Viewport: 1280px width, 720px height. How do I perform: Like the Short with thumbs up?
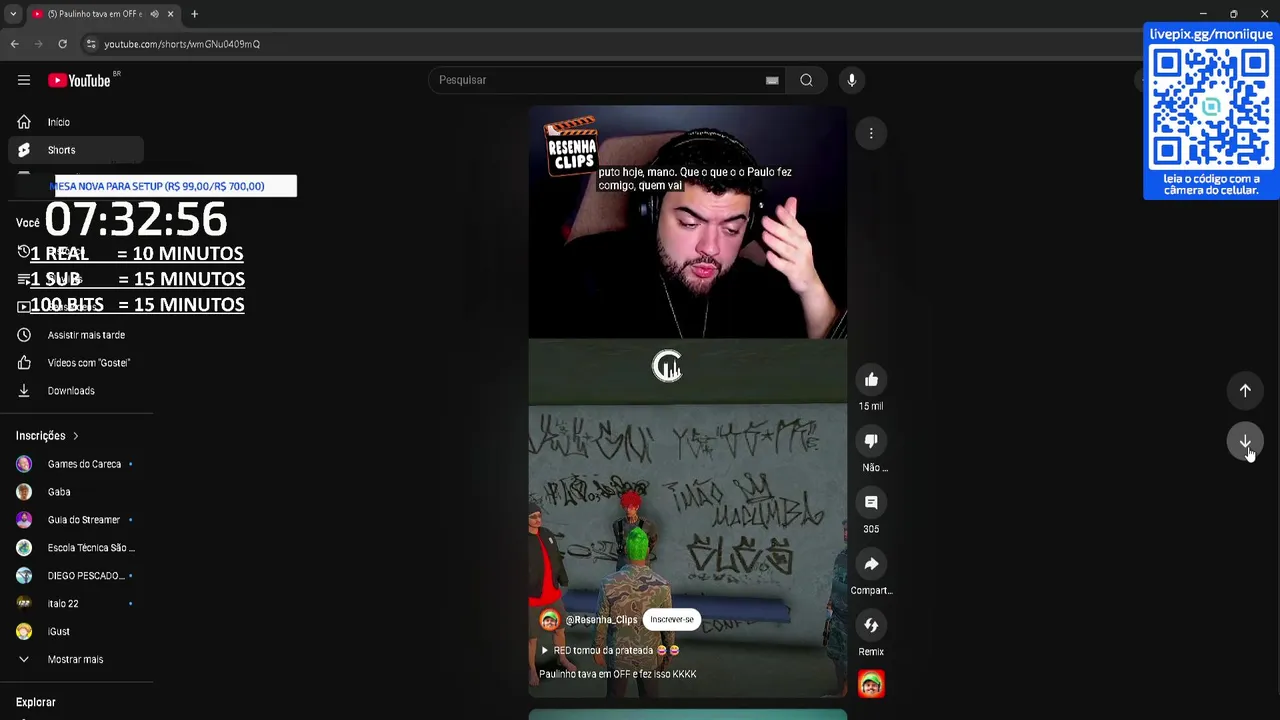[x=871, y=380]
